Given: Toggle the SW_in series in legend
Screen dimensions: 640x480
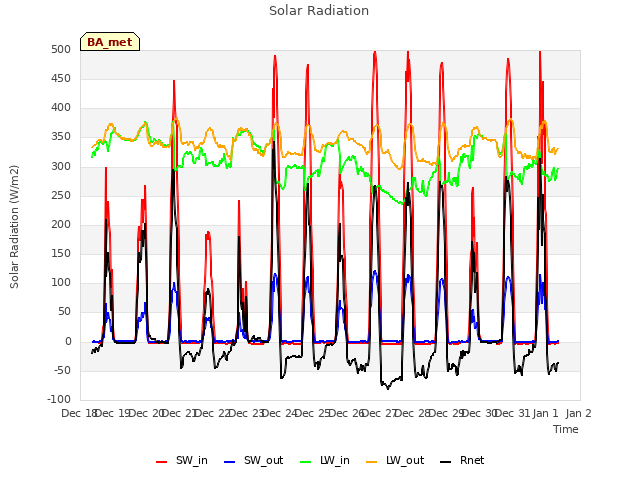Looking at the screenshot, I should coord(182,460).
